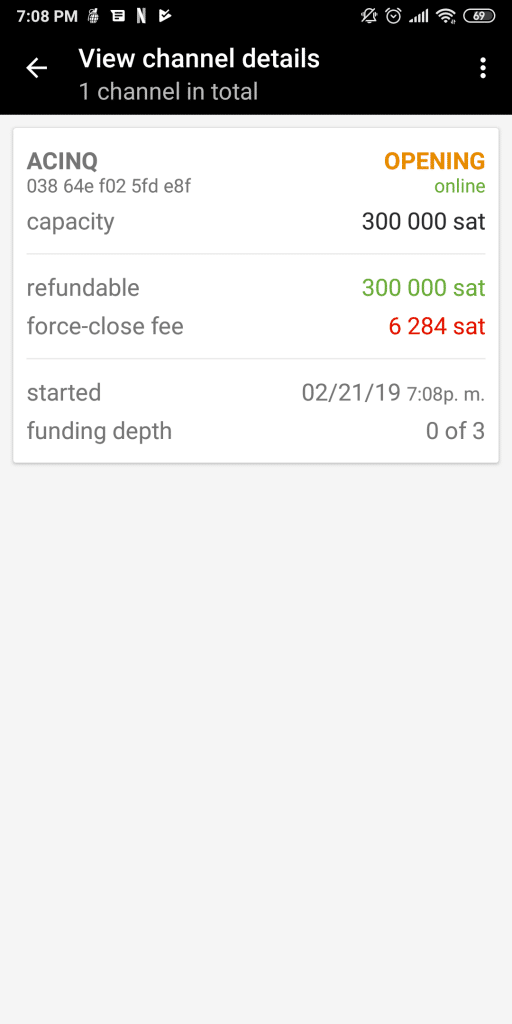Tap the 300 000 sat capacity value
Image resolution: width=512 pixels, height=1024 pixels.
pyautogui.click(x=424, y=221)
